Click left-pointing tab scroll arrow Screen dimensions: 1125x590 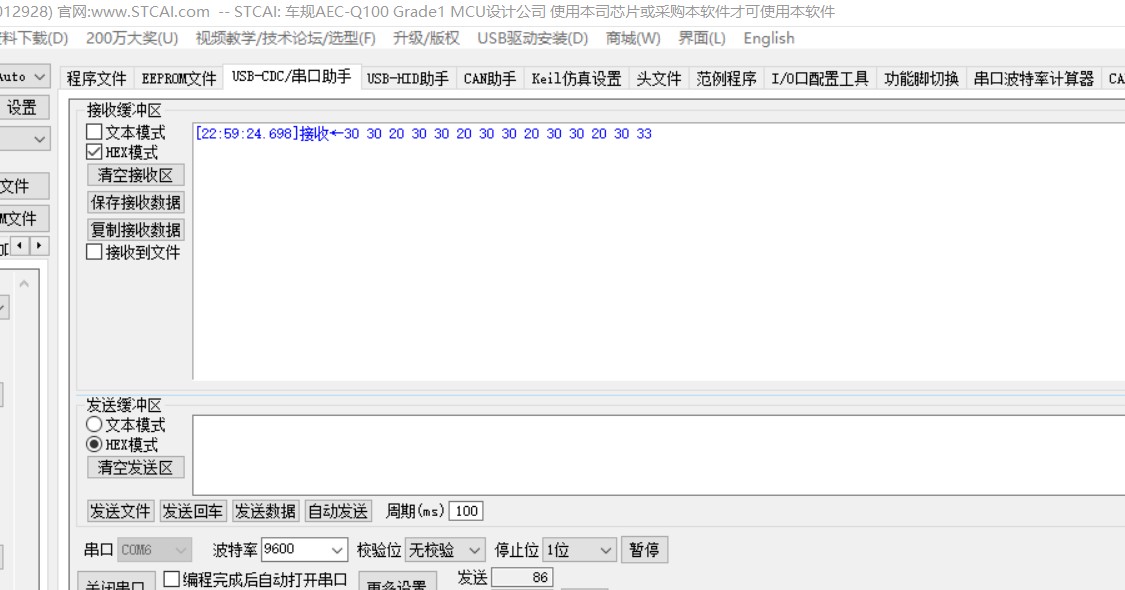pyautogui.click(x=20, y=246)
